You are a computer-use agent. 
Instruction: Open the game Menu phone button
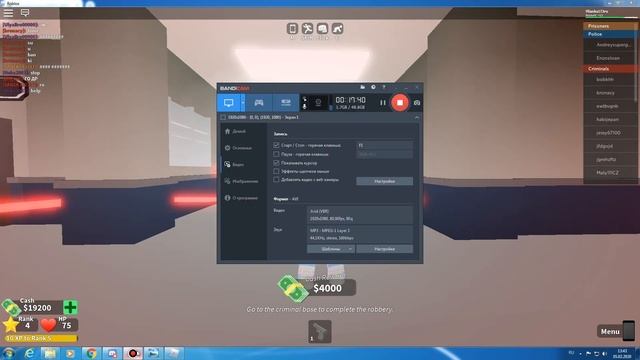pos(616,331)
